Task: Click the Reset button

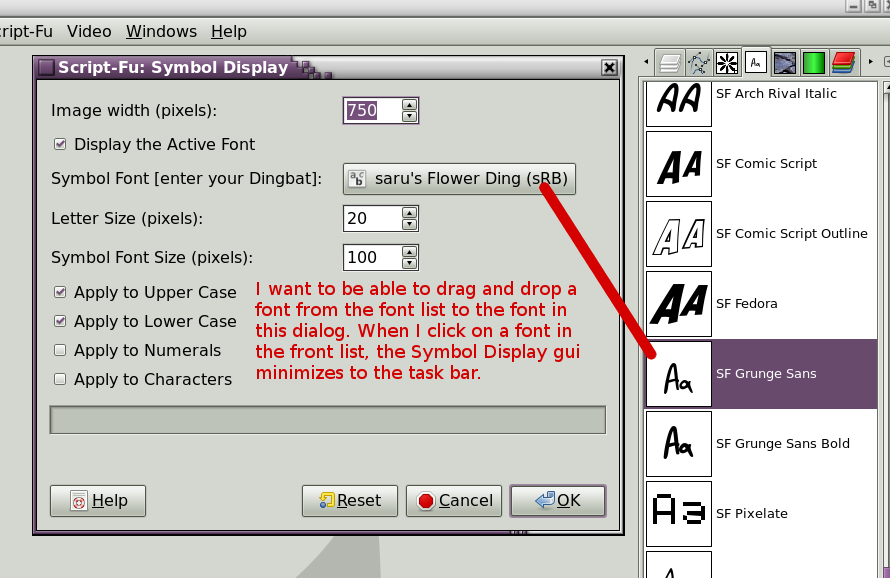Action: pos(350,501)
